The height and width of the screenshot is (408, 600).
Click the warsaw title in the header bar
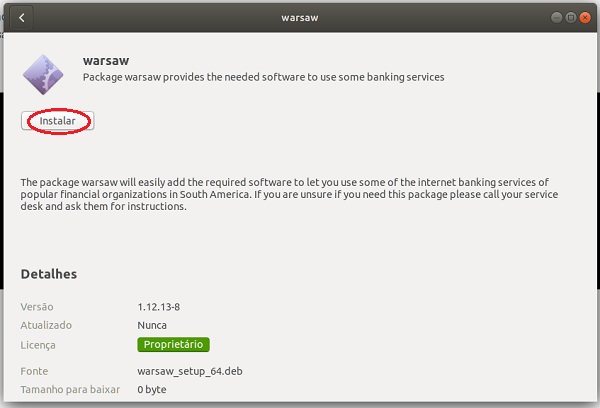point(300,18)
